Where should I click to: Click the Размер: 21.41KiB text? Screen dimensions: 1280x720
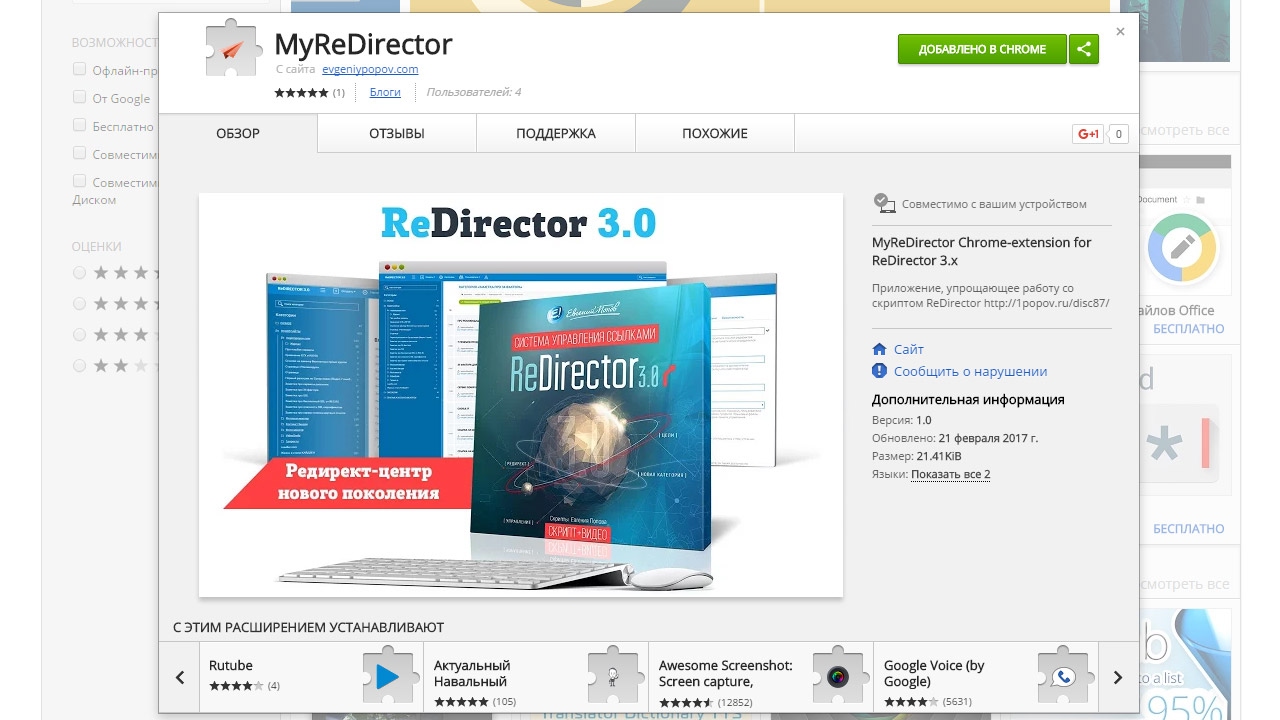tap(917, 456)
